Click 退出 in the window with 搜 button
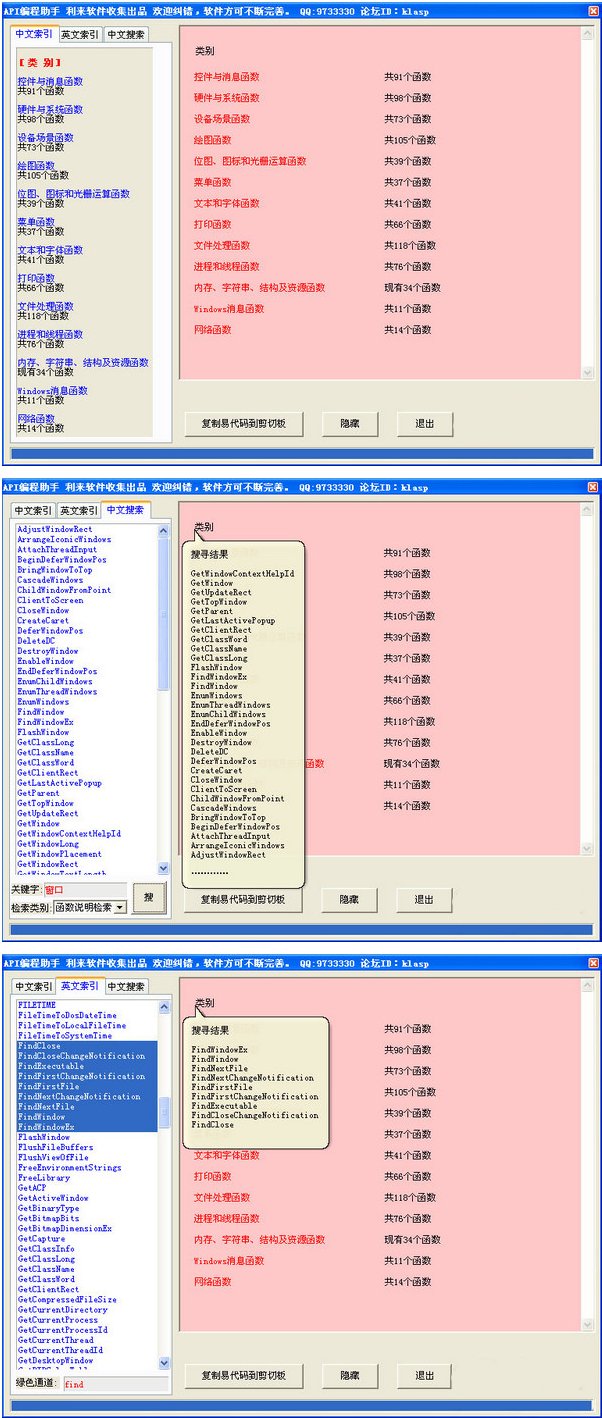This screenshot has width=602, height=1418. [x=424, y=899]
